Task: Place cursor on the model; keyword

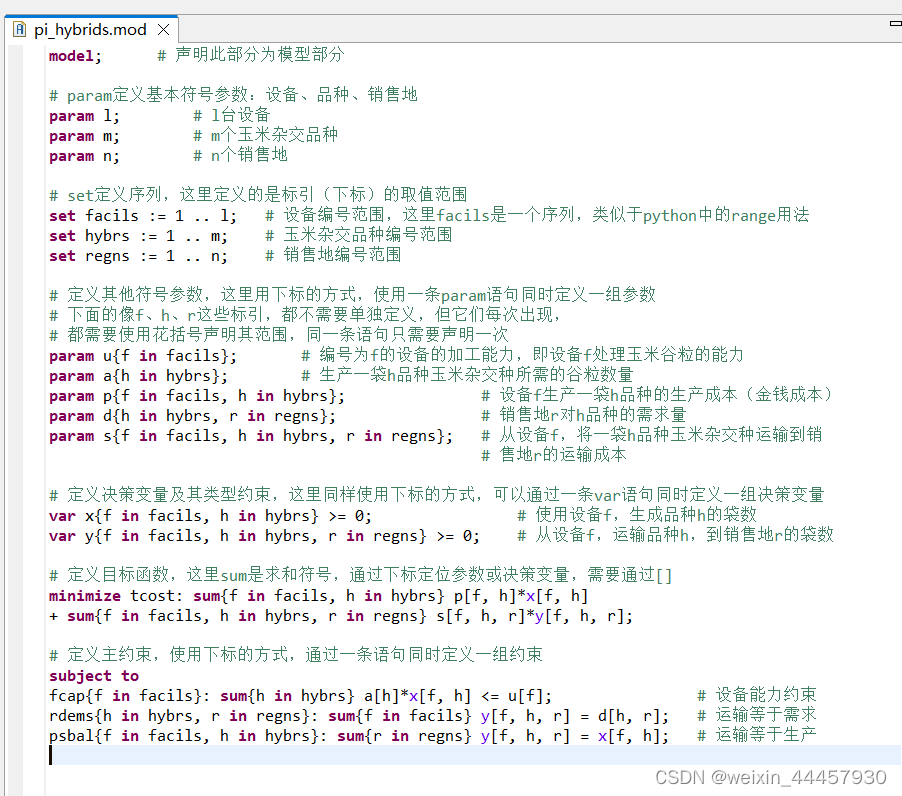Action: pyautogui.click(x=72, y=56)
